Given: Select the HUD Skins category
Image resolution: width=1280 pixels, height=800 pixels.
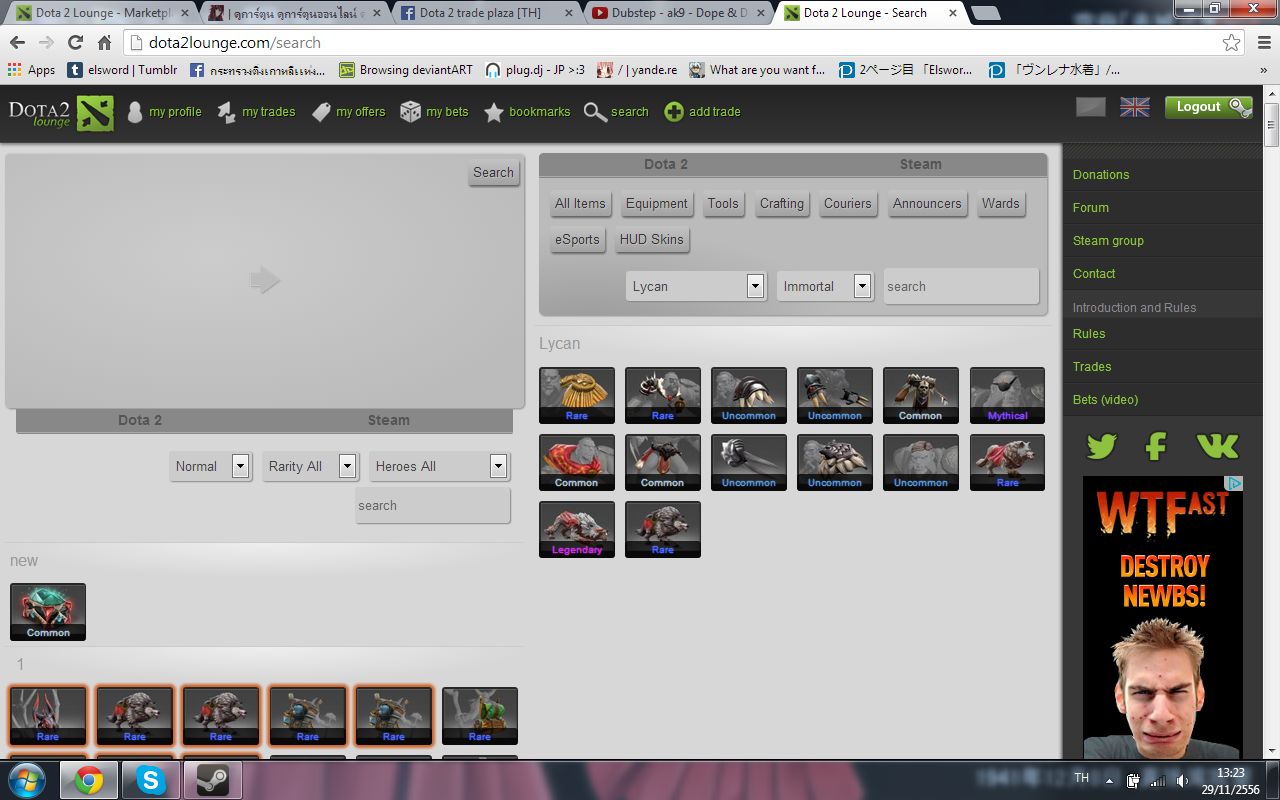Looking at the screenshot, I should [652, 240].
